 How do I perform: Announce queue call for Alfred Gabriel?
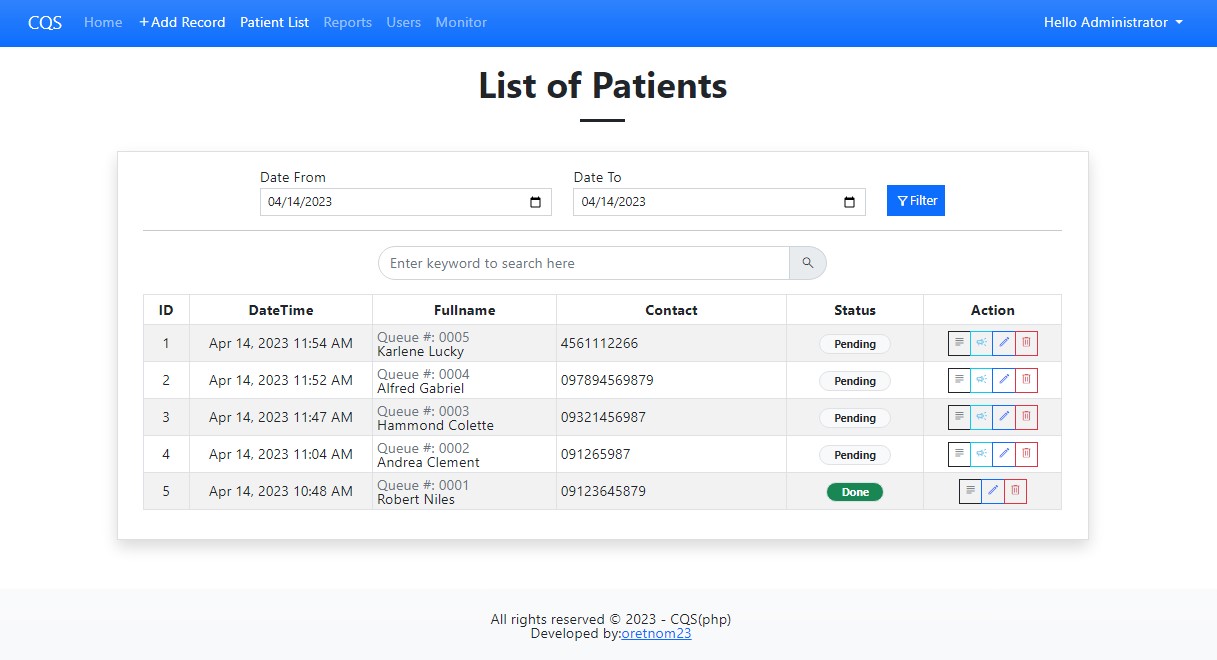(981, 380)
